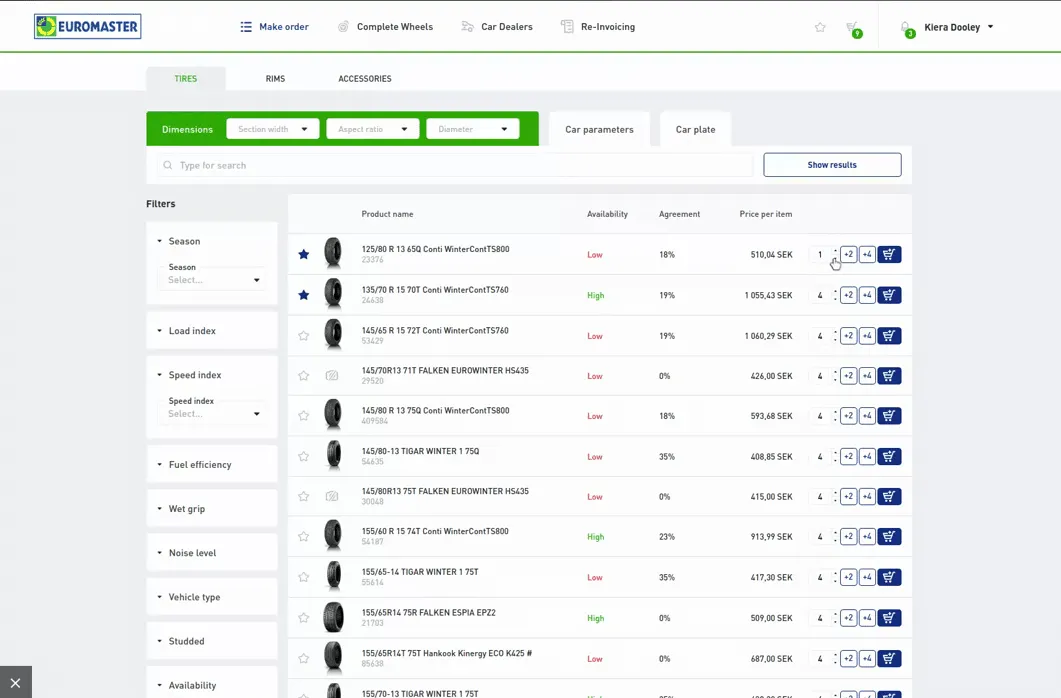Favorite 145/65 R 15 WinterContTS760
The height and width of the screenshot is (698, 1061).
[x=304, y=335]
